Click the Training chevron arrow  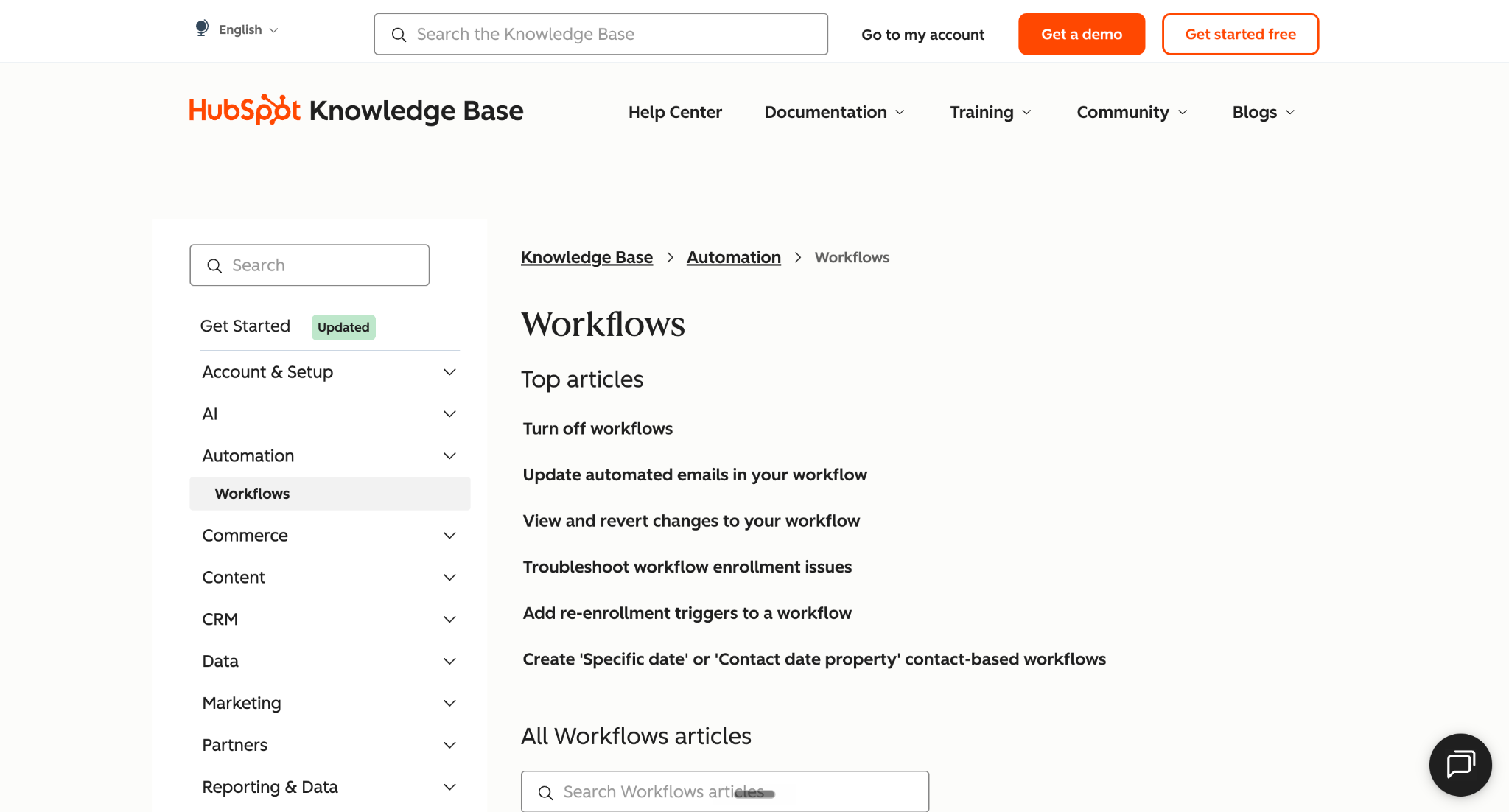point(1026,112)
